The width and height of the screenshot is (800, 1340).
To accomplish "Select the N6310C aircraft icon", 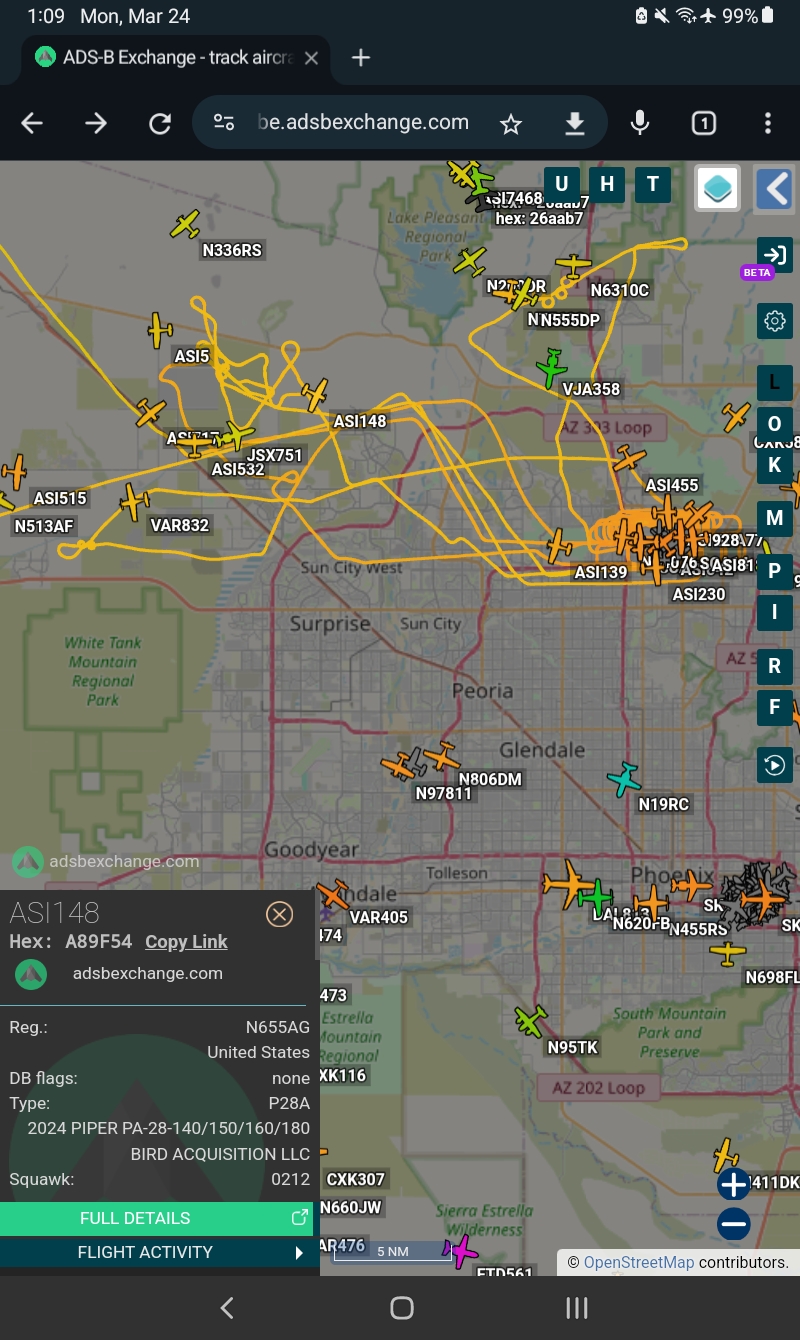I will click(x=574, y=266).
